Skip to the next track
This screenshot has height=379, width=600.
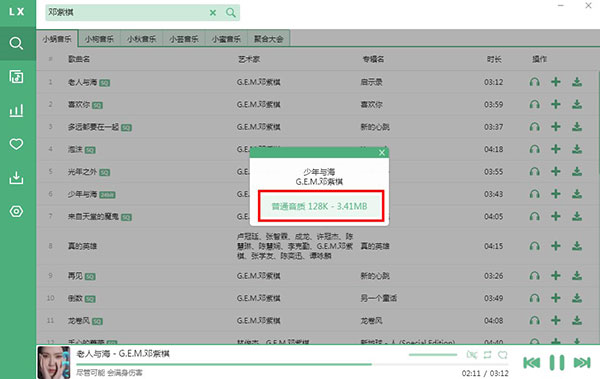[582, 362]
